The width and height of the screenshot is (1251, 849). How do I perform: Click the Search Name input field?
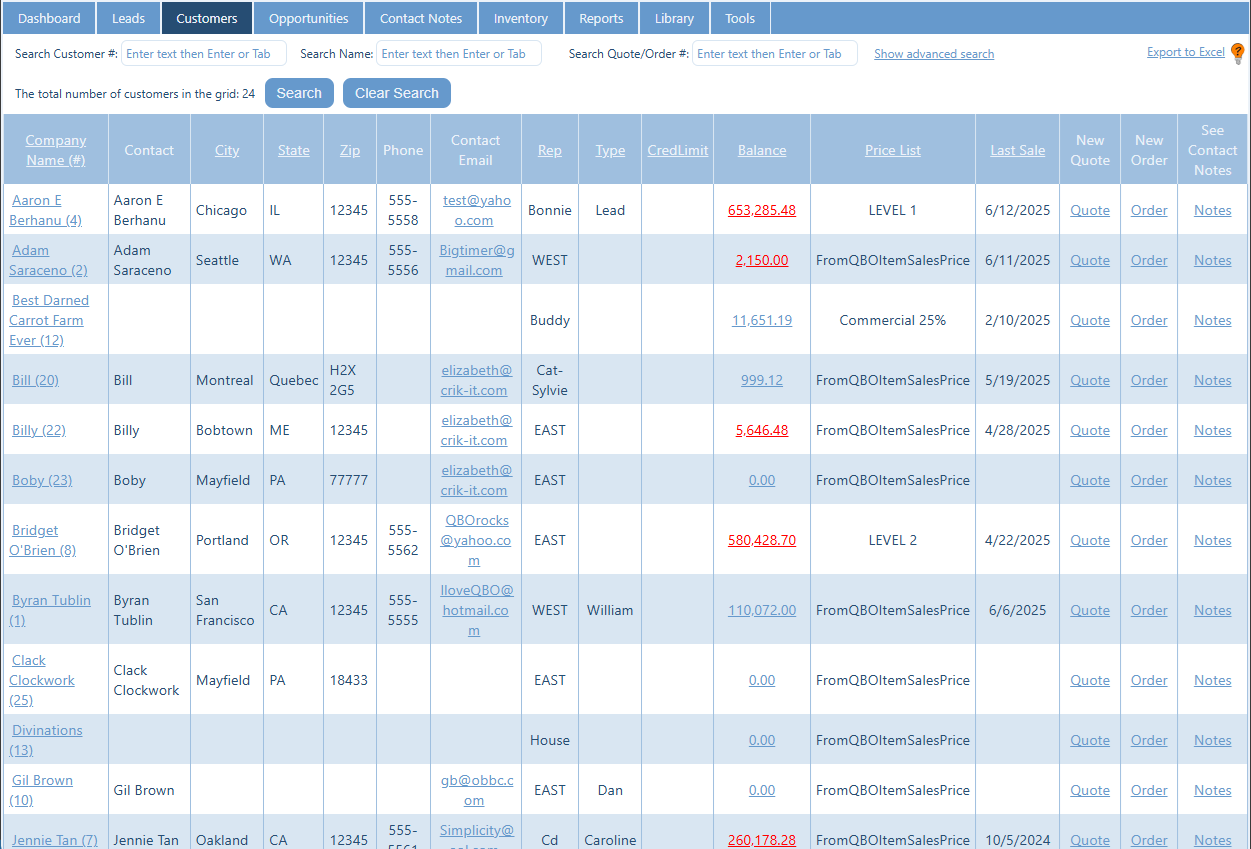pos(459,54)
